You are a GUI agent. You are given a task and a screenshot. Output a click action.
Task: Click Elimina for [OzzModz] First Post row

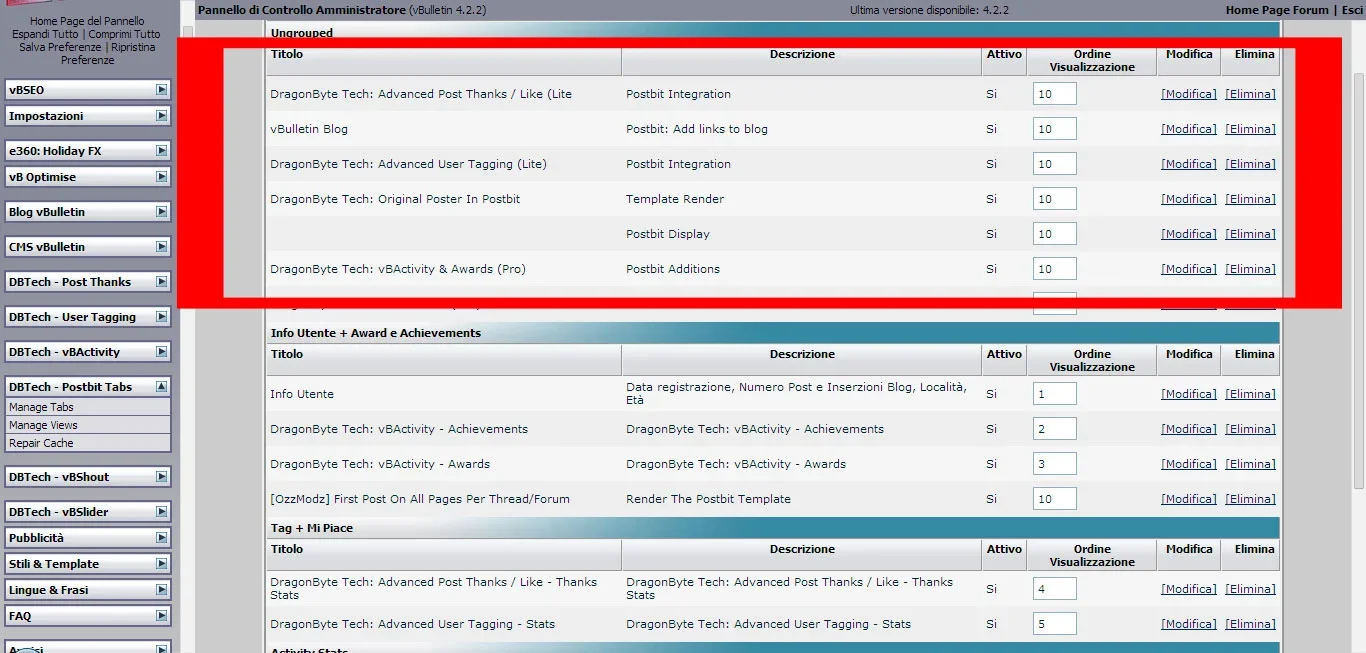1251,499
